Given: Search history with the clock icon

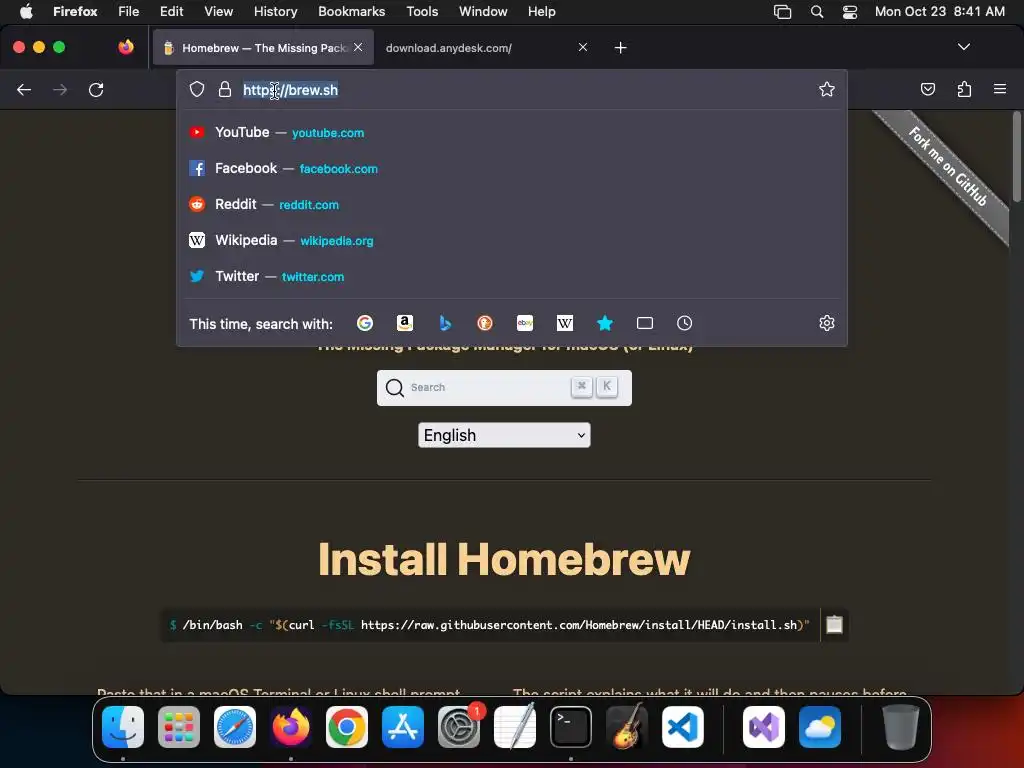Looking at the screenshot, I should pyautogui.click(x=684, y=323).
